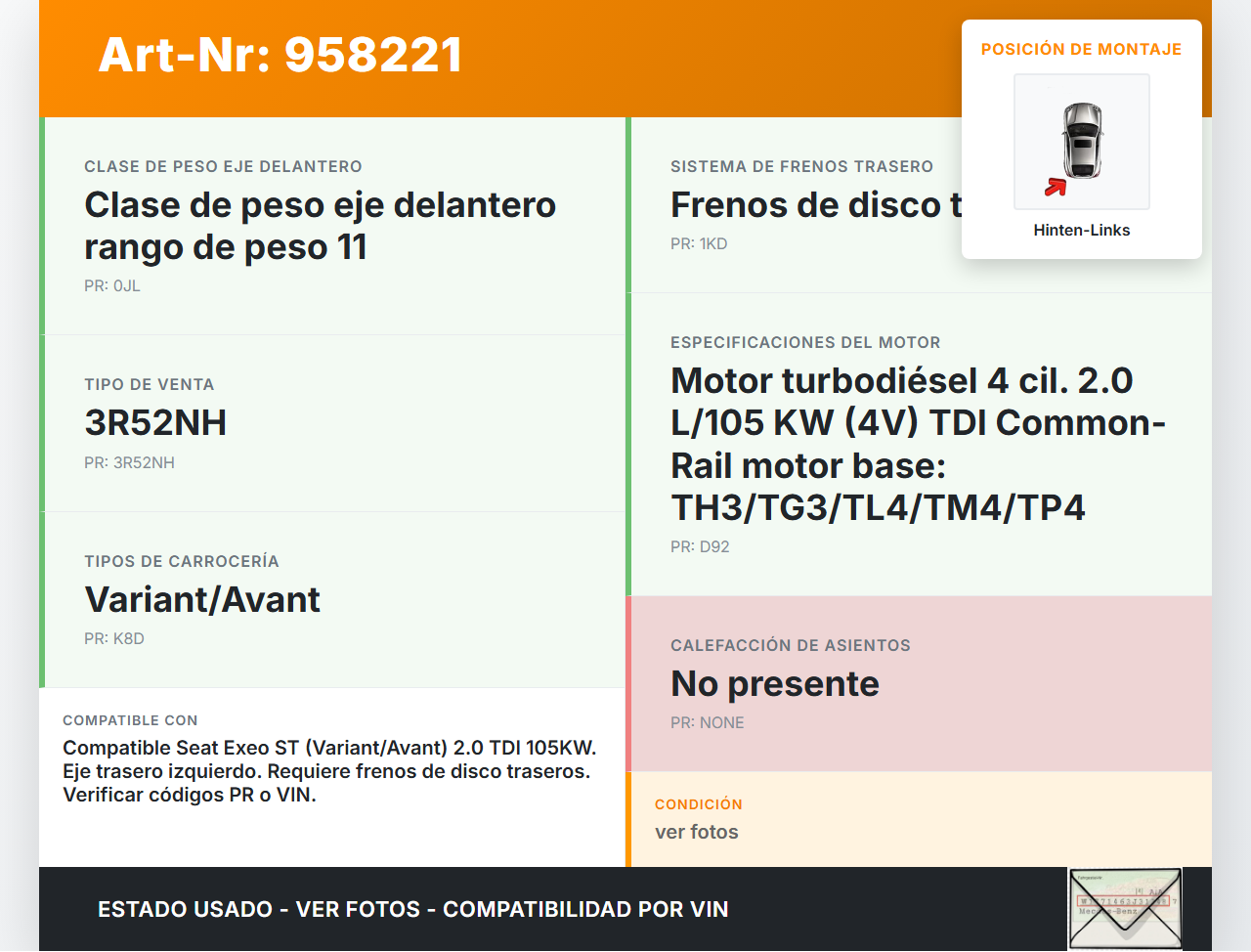Click the 'PR: D92' code
1251x952 pixels.
click(x=700, y=546)
